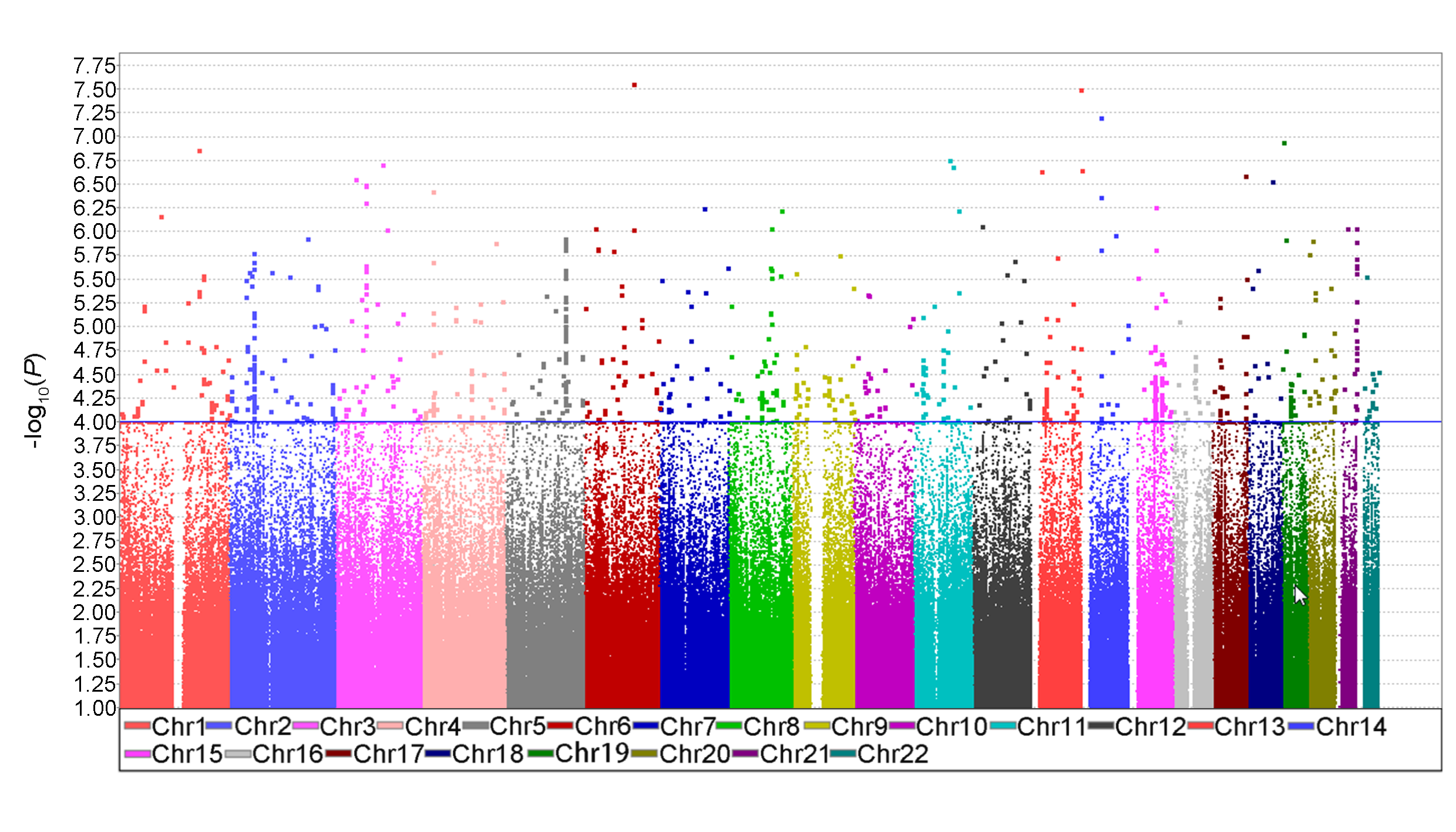Click the Chr17 legend color swatch
This screenshot has width=1456, height=832.
(x=339, y=754)
